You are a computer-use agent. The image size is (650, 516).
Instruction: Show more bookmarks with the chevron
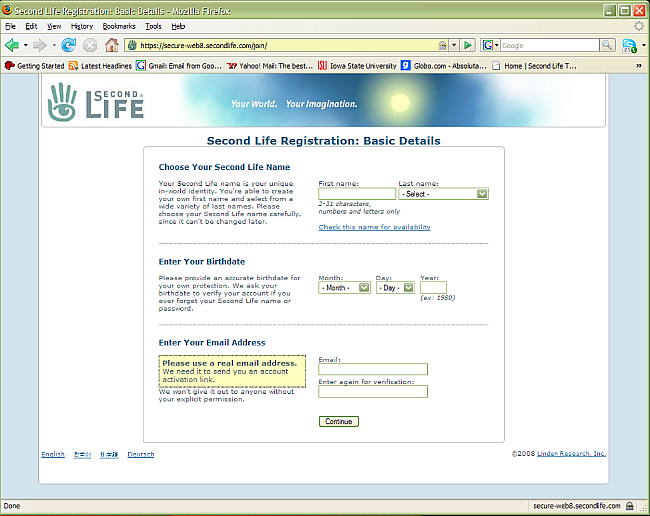[639, 65]
